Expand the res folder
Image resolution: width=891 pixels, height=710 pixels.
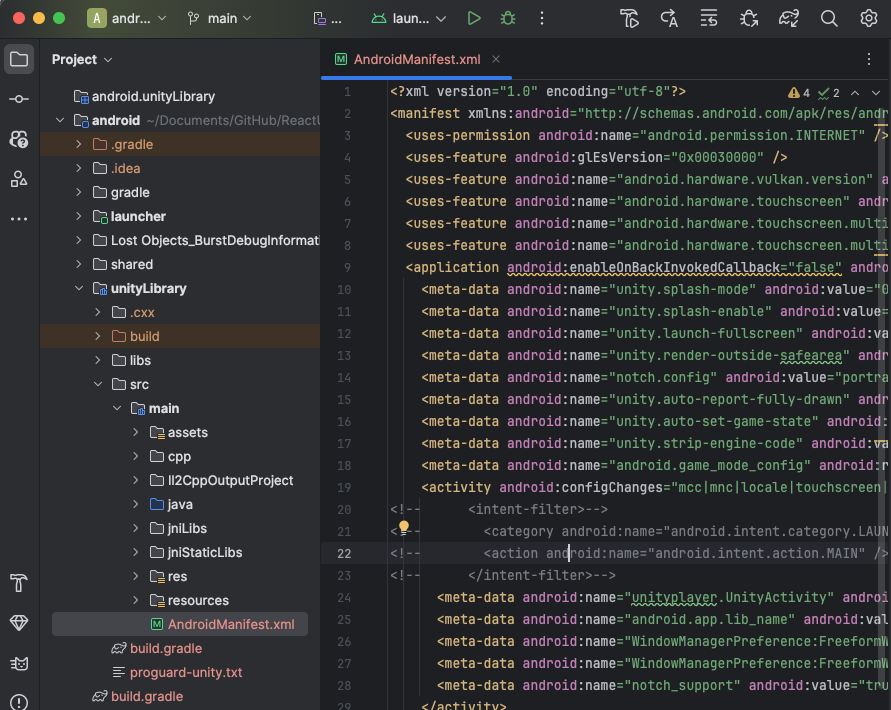136,576
